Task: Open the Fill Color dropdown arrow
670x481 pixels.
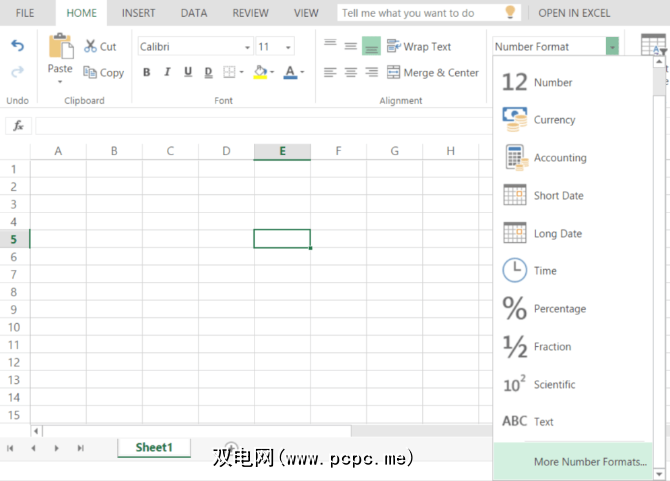Action: [272, 72]
